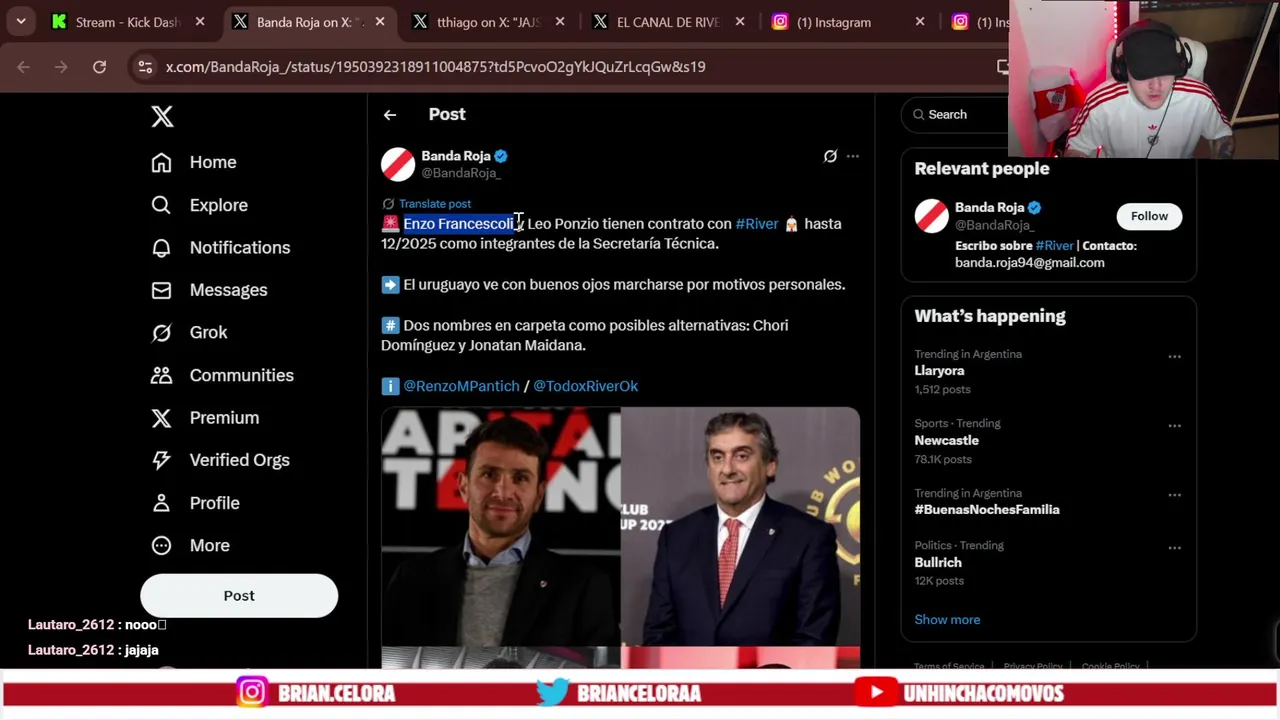This screenshot has height=720, width=1280.
Task: Click Banda Roja avatar on the post
Action: (x=398, y=164)
